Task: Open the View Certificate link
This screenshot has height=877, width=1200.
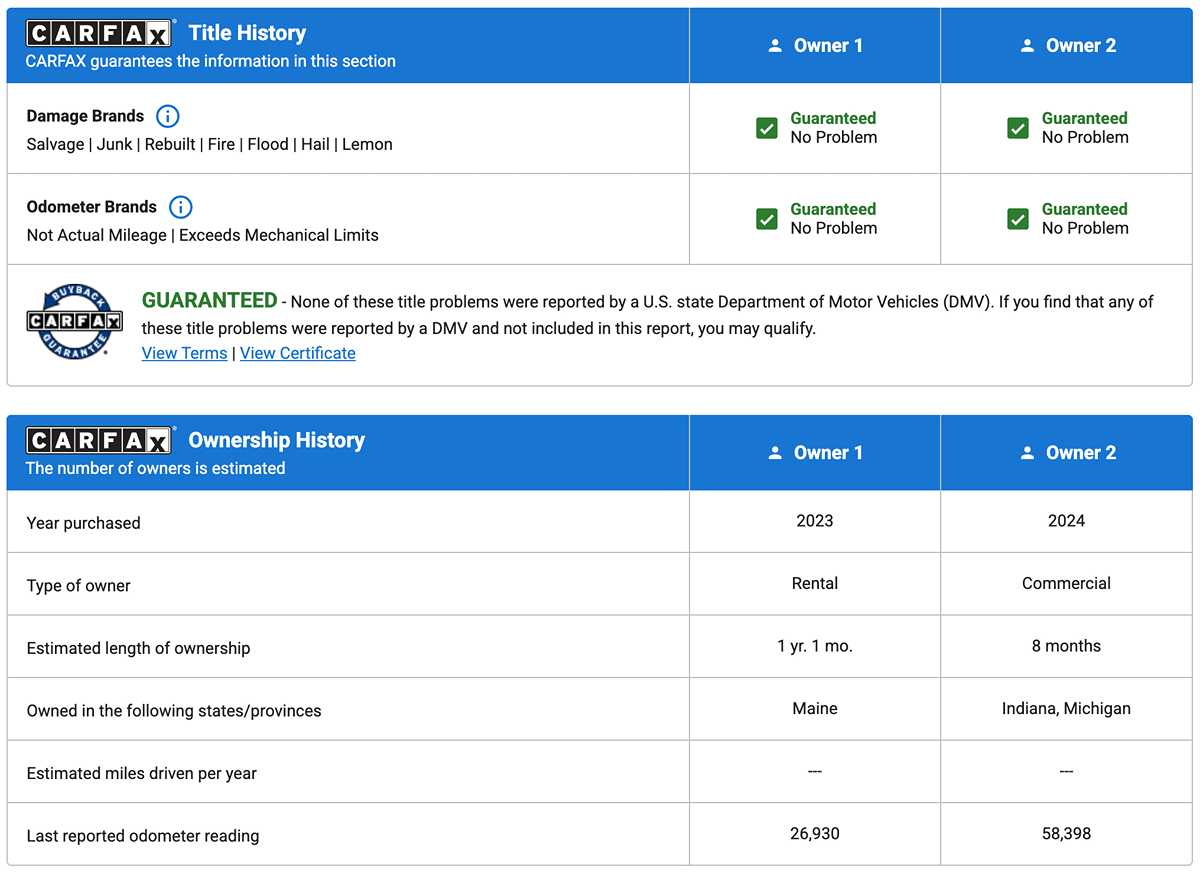Action: pos(297,353)
